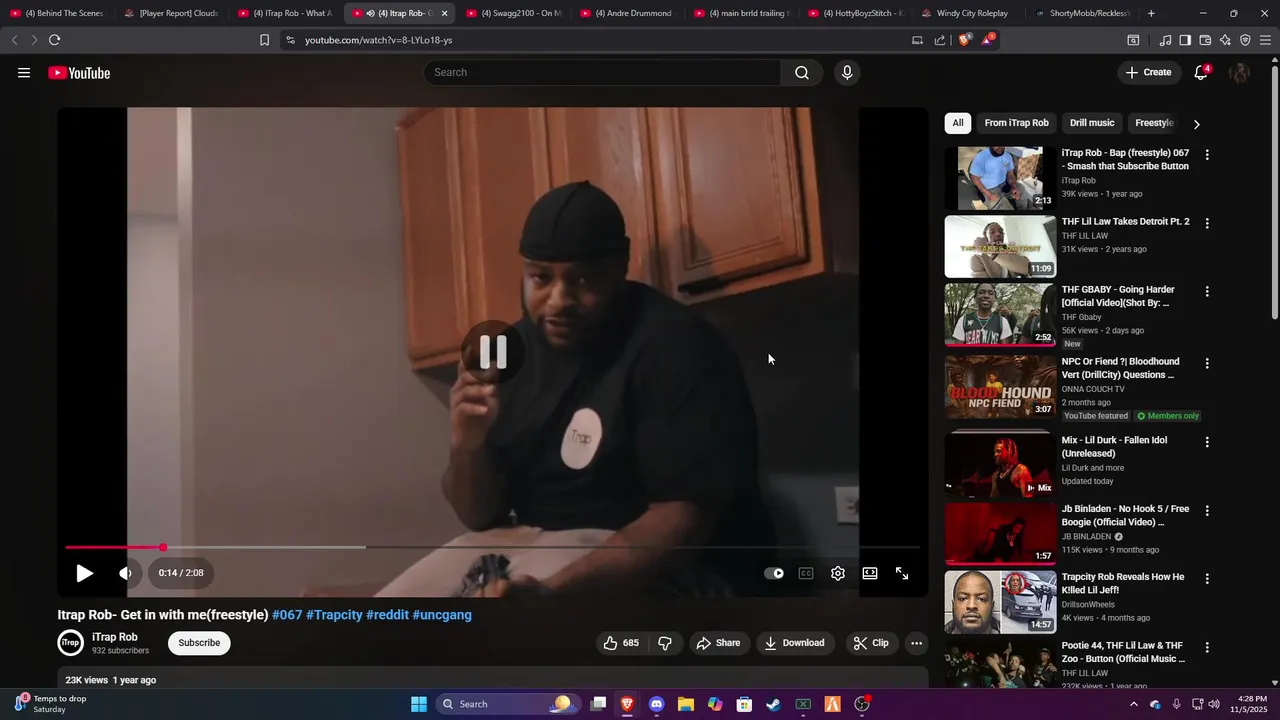This screenshot has width=1280, height=720.
Task: Open a new browser tab
Action: [1151, 13]
